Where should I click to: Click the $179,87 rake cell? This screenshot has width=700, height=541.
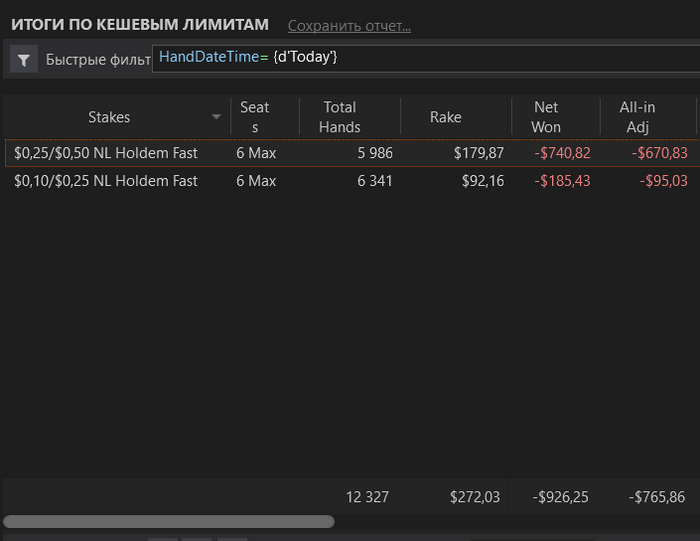(x=479, y=153)
